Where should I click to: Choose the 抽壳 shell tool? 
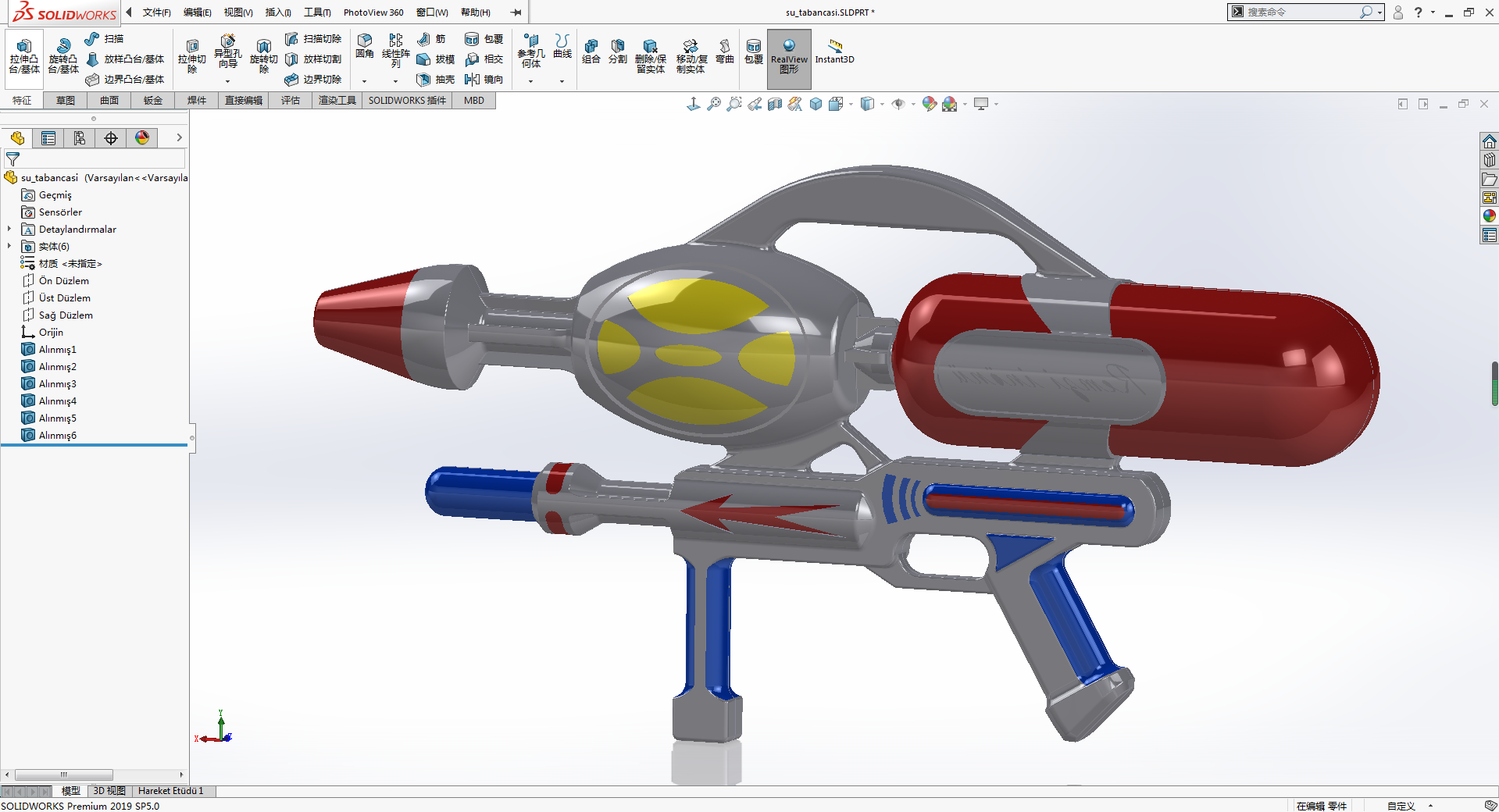pyautogui.click(x=436, y=80)
